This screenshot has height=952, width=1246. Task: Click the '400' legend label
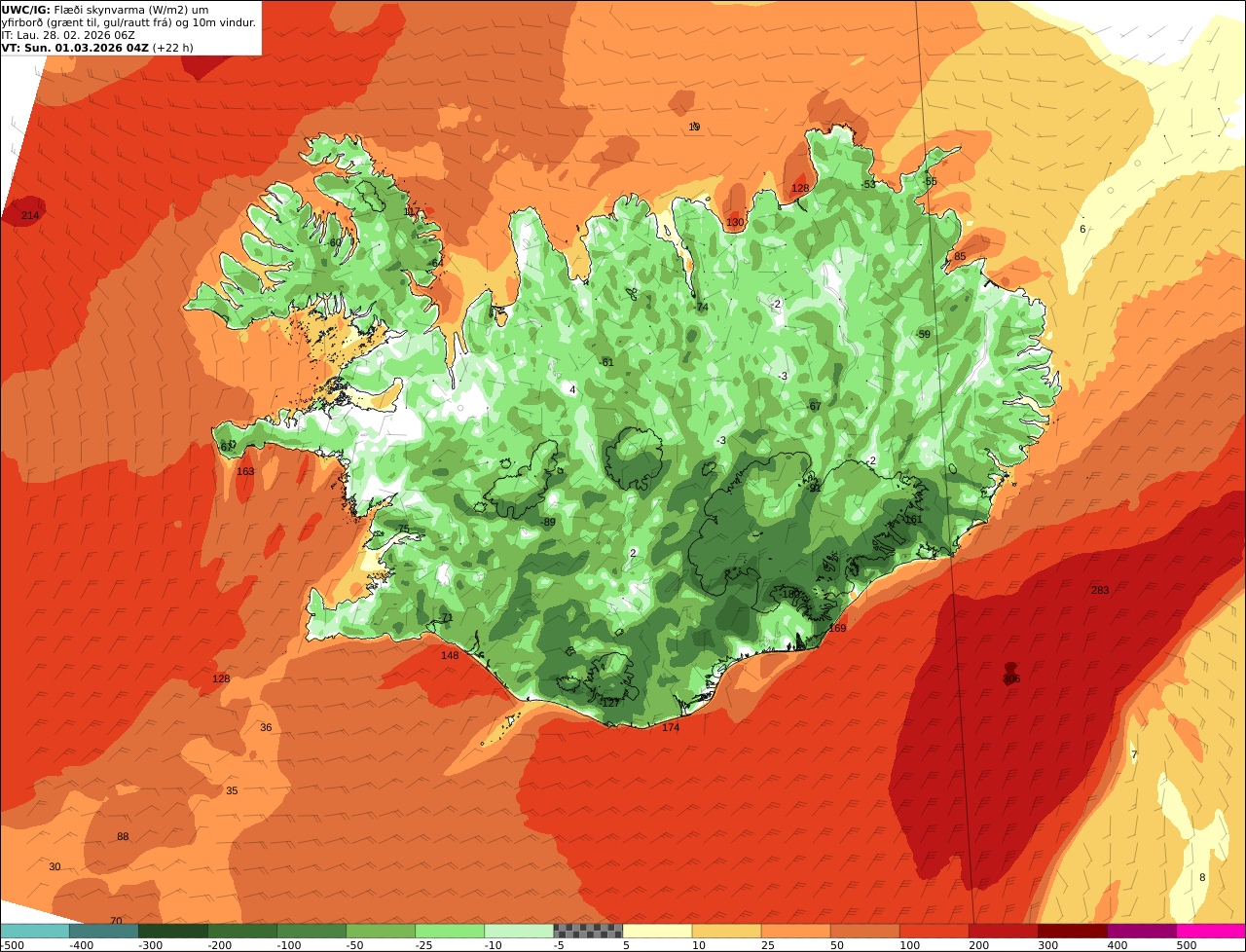(1117, 945)
